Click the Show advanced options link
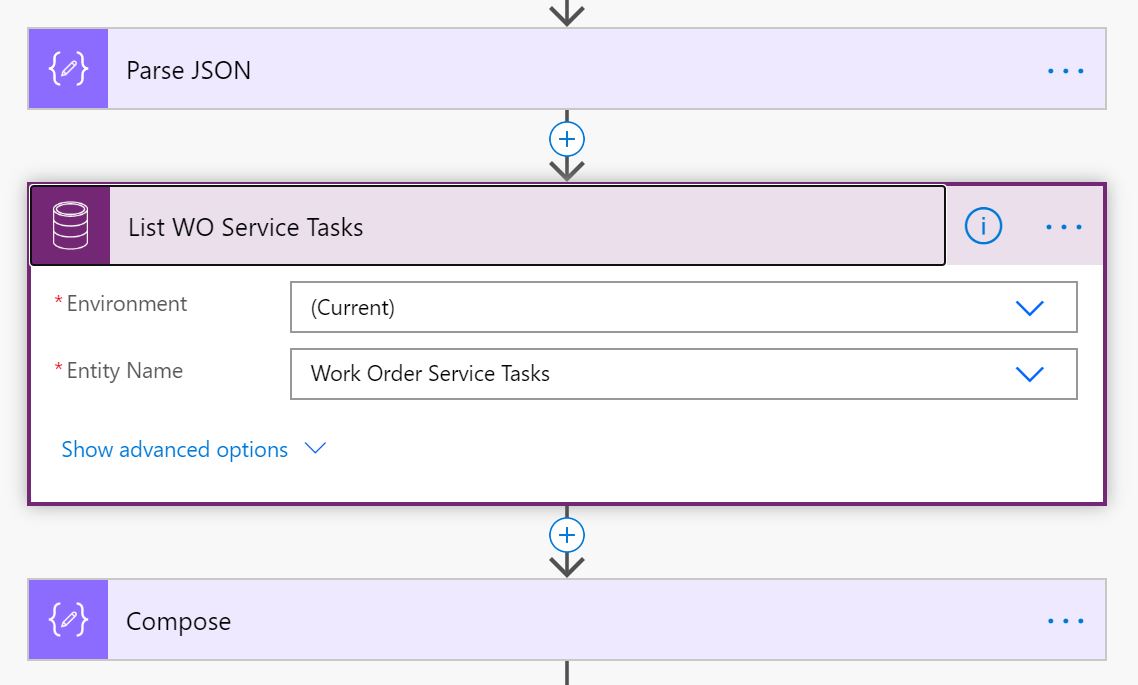The height and width of the screenshot is (685, 1138). coord(176,449)
